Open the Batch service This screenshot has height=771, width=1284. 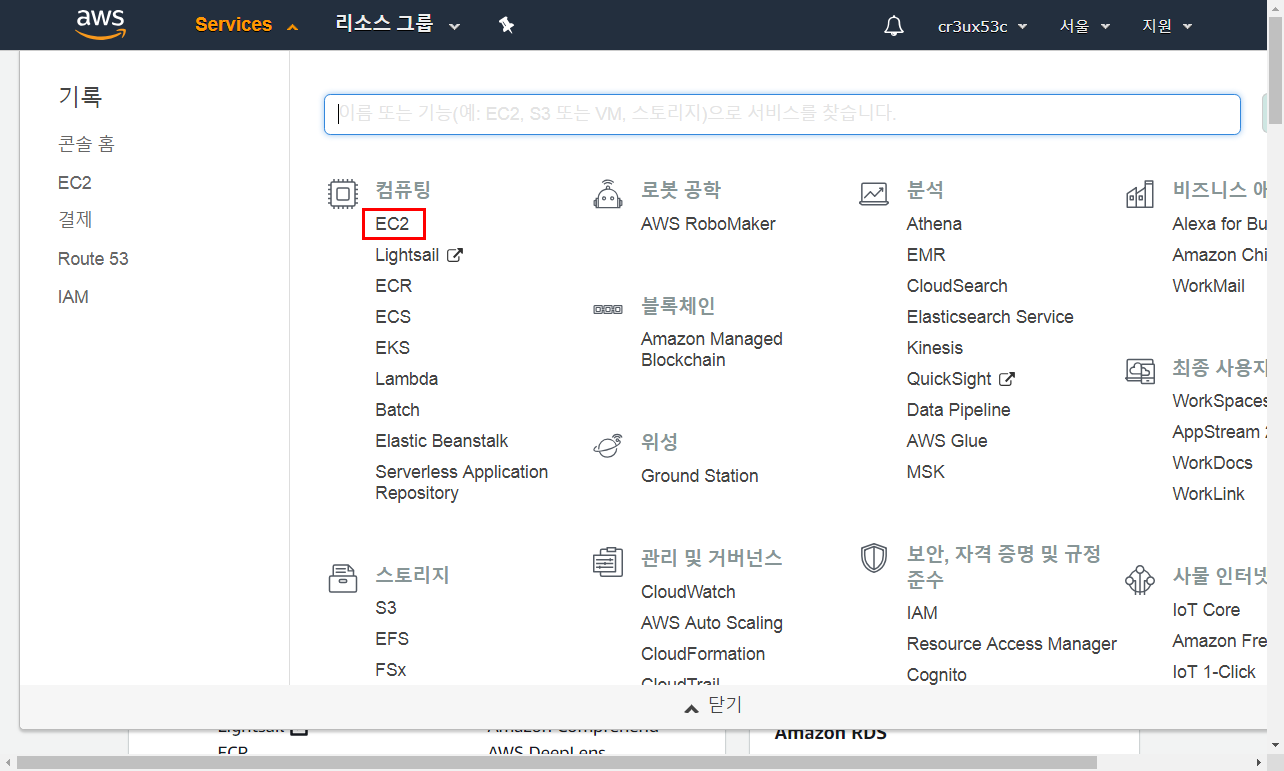[398, 410]
